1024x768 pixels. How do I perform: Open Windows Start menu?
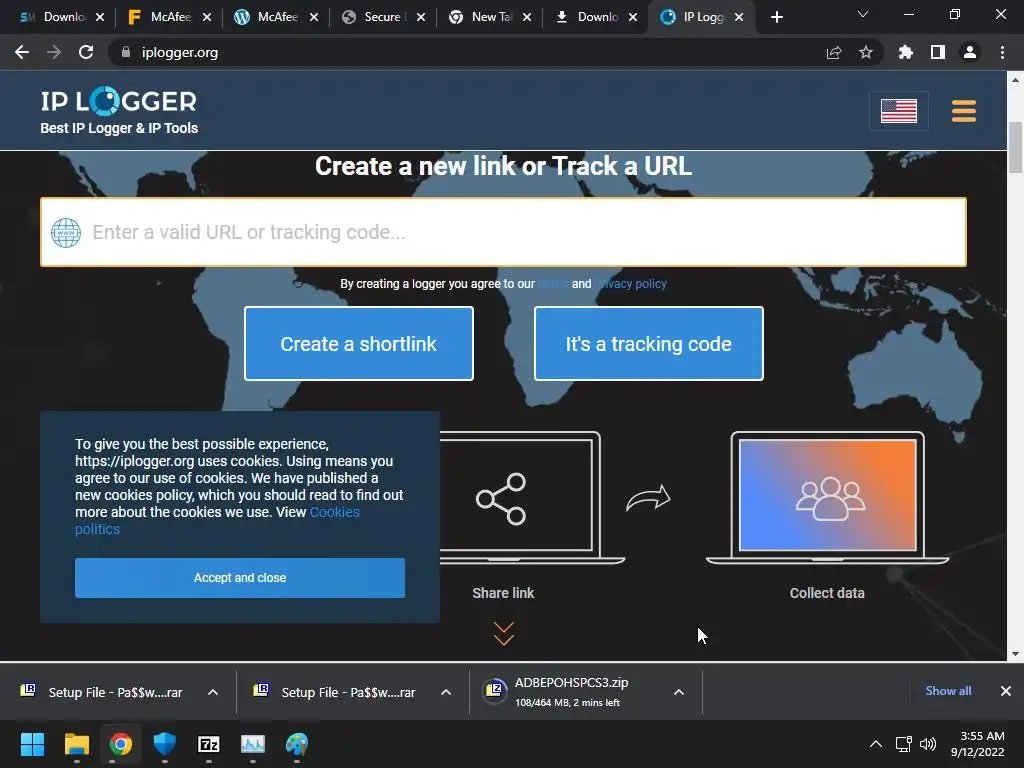tap(32, 744)
